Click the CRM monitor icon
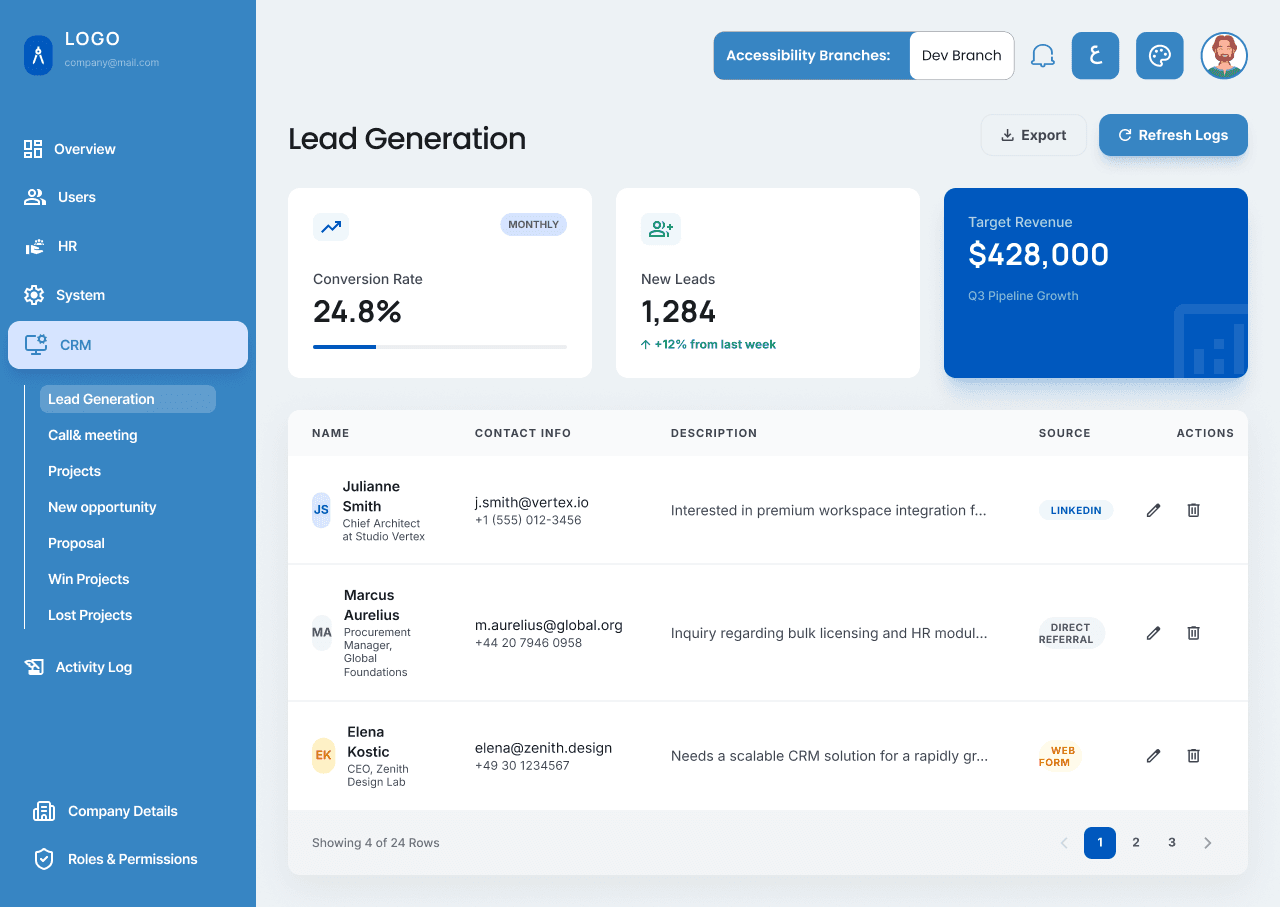 (36, 345)
